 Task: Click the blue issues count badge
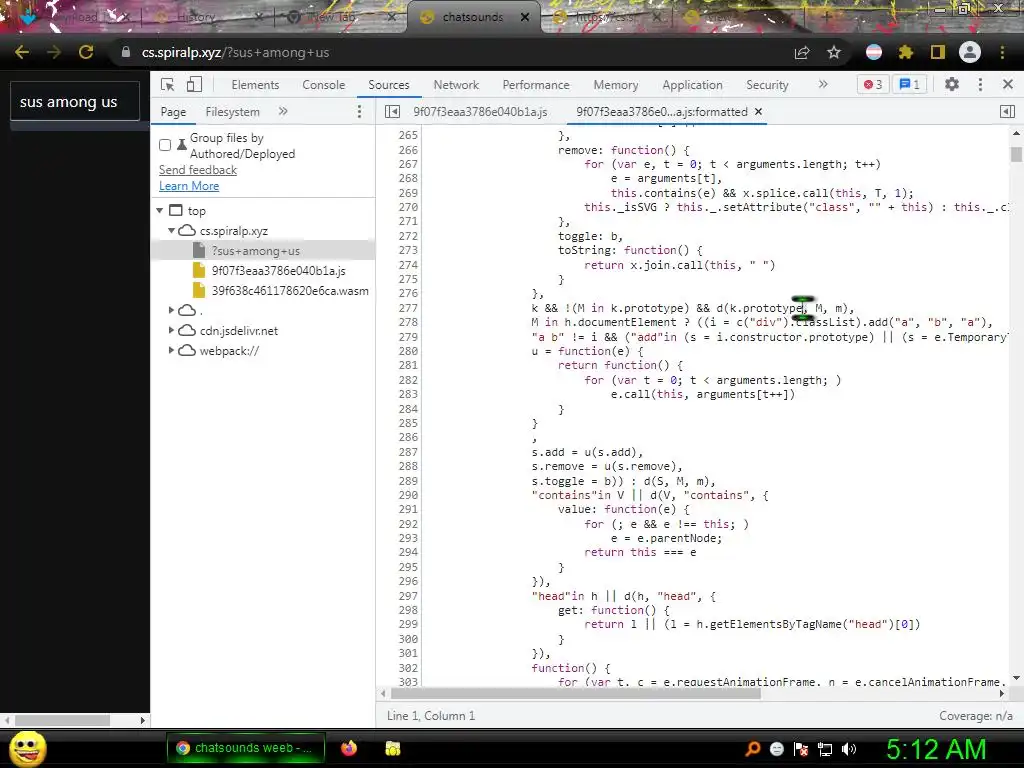(x=910, y=84)
